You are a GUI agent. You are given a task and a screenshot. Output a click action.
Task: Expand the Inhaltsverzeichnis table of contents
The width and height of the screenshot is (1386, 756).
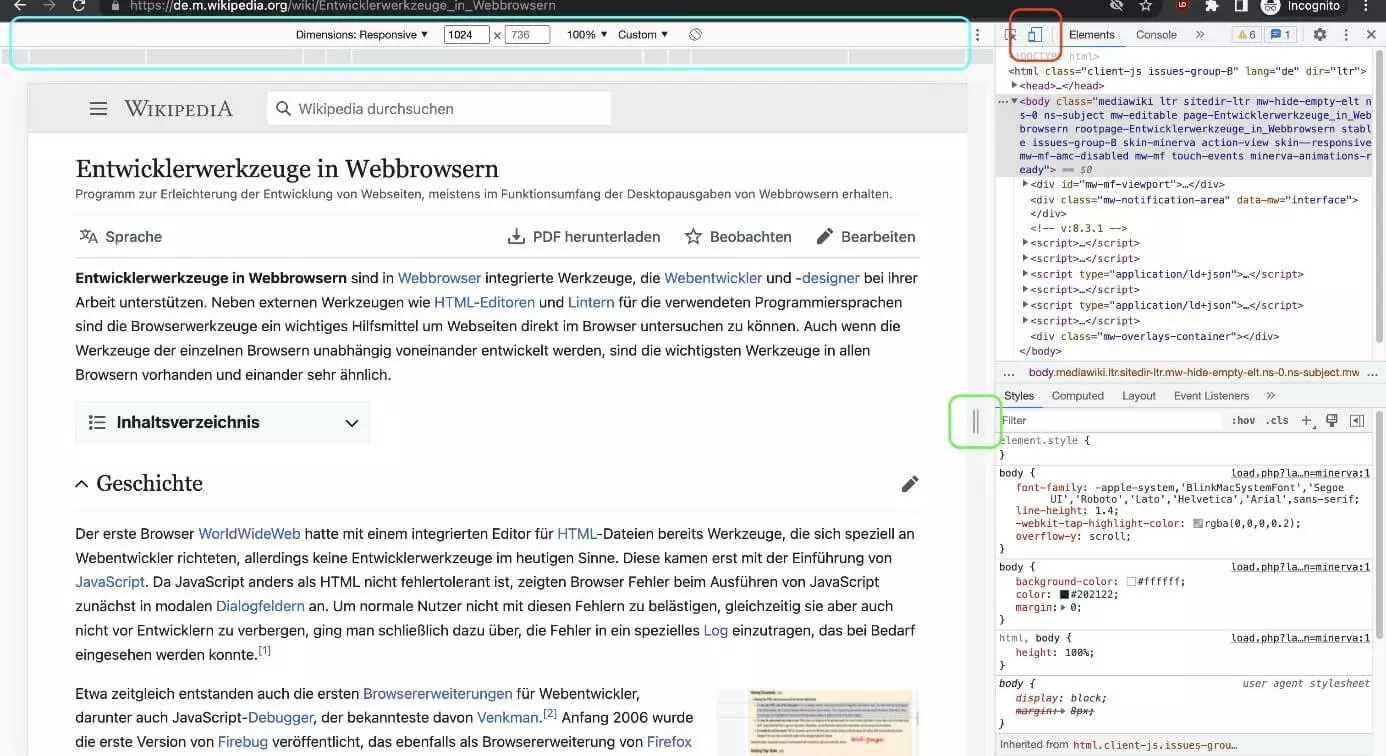coord(222,423)
